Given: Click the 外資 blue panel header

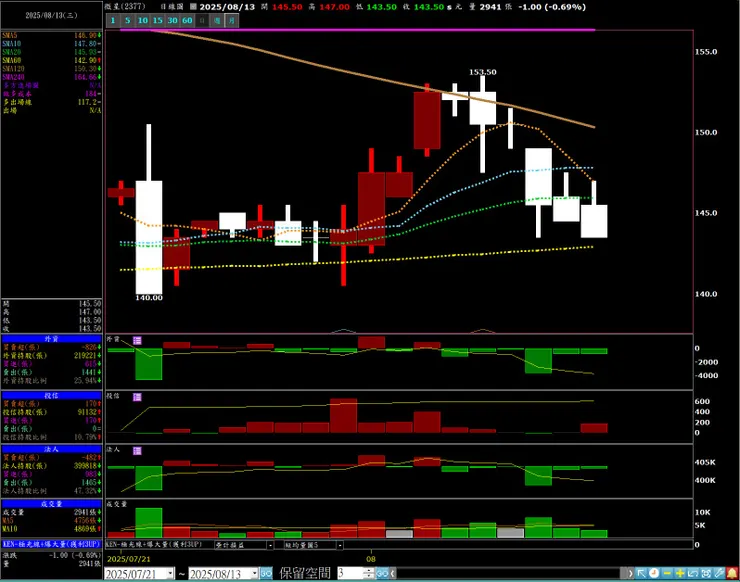Looking at the screenshot, I should tap(51, 338).
